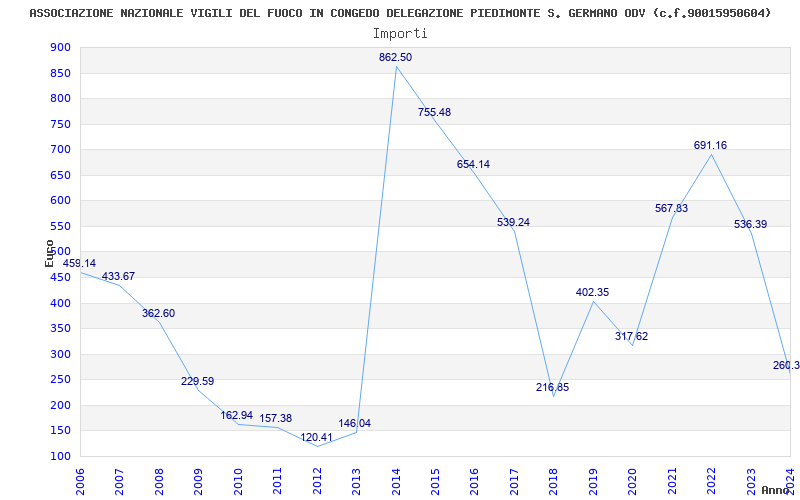Click the 654.14 value label
800x500 pixels.
[x=473, y=164]
